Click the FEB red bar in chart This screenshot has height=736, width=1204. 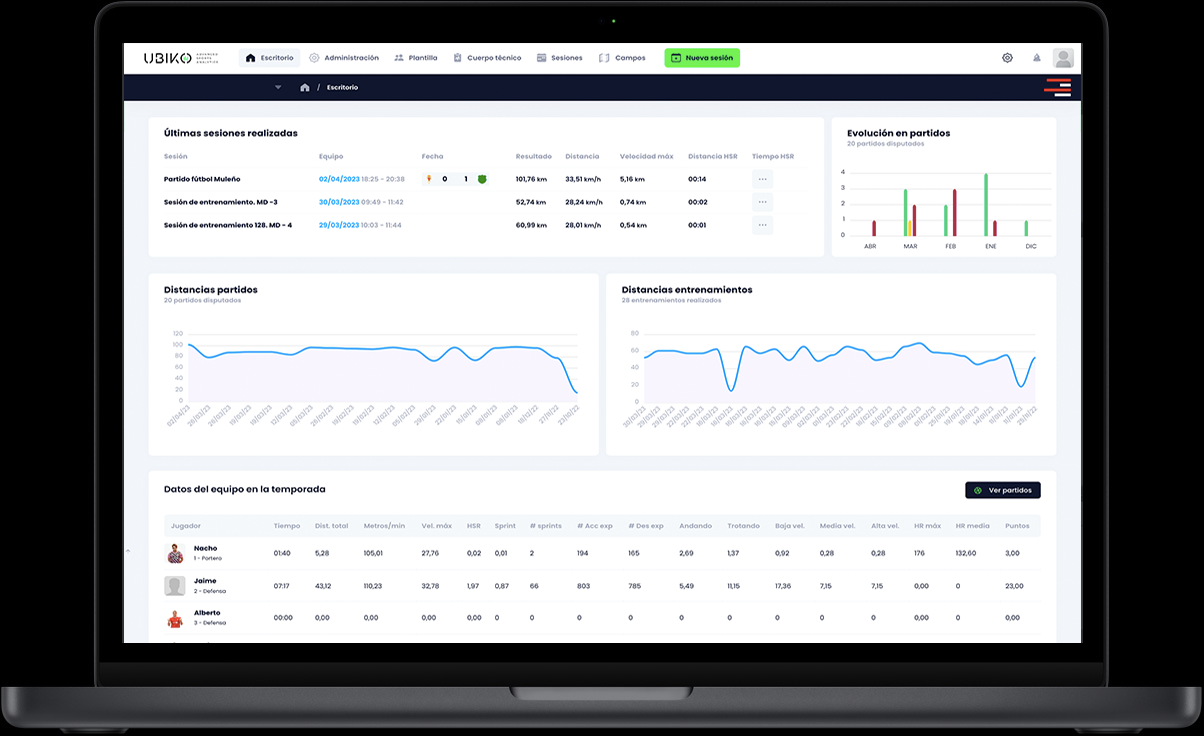pyautogui.click(x=954, y=213)
